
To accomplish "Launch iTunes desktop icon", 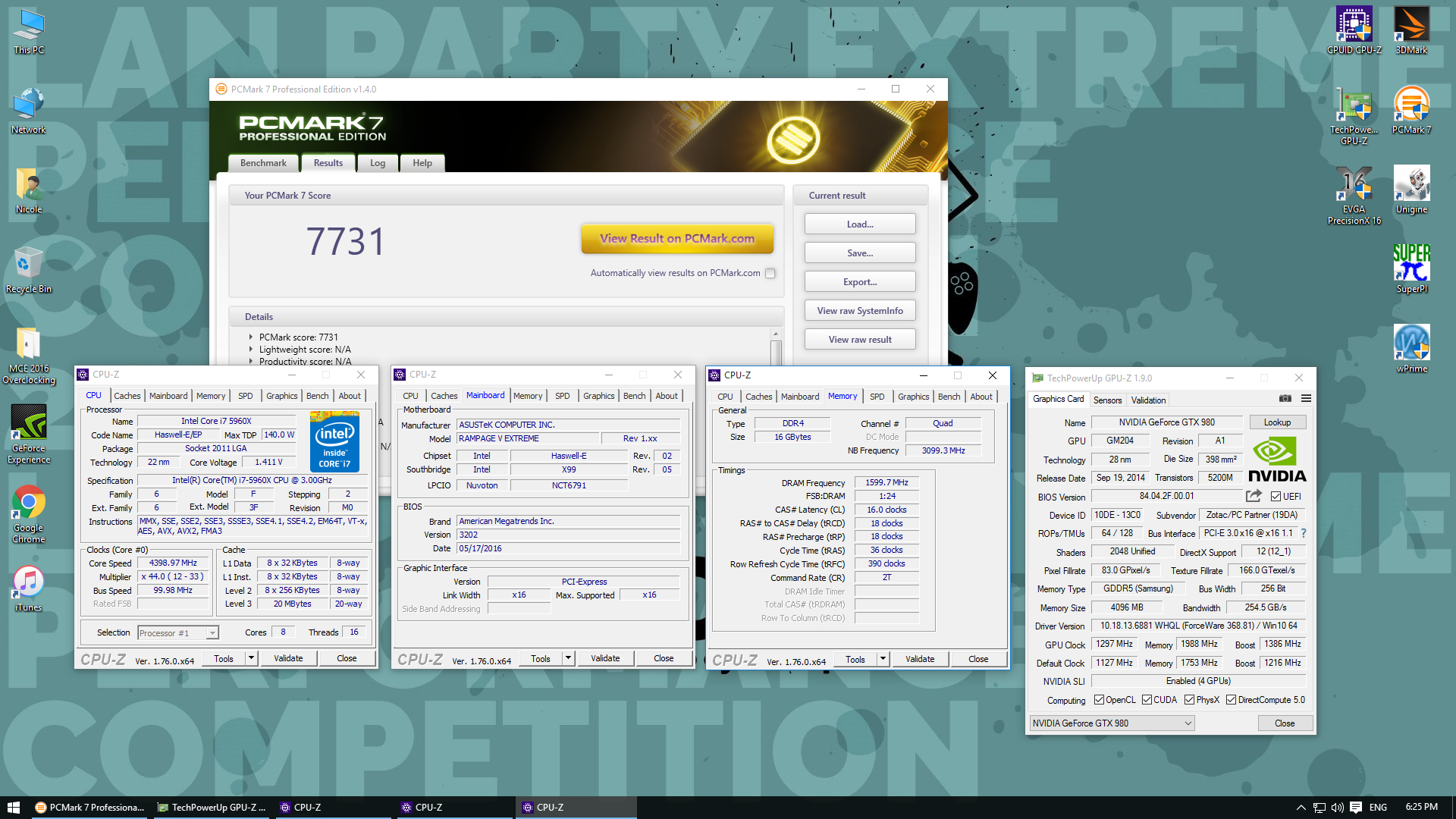I will click(29, 589).
